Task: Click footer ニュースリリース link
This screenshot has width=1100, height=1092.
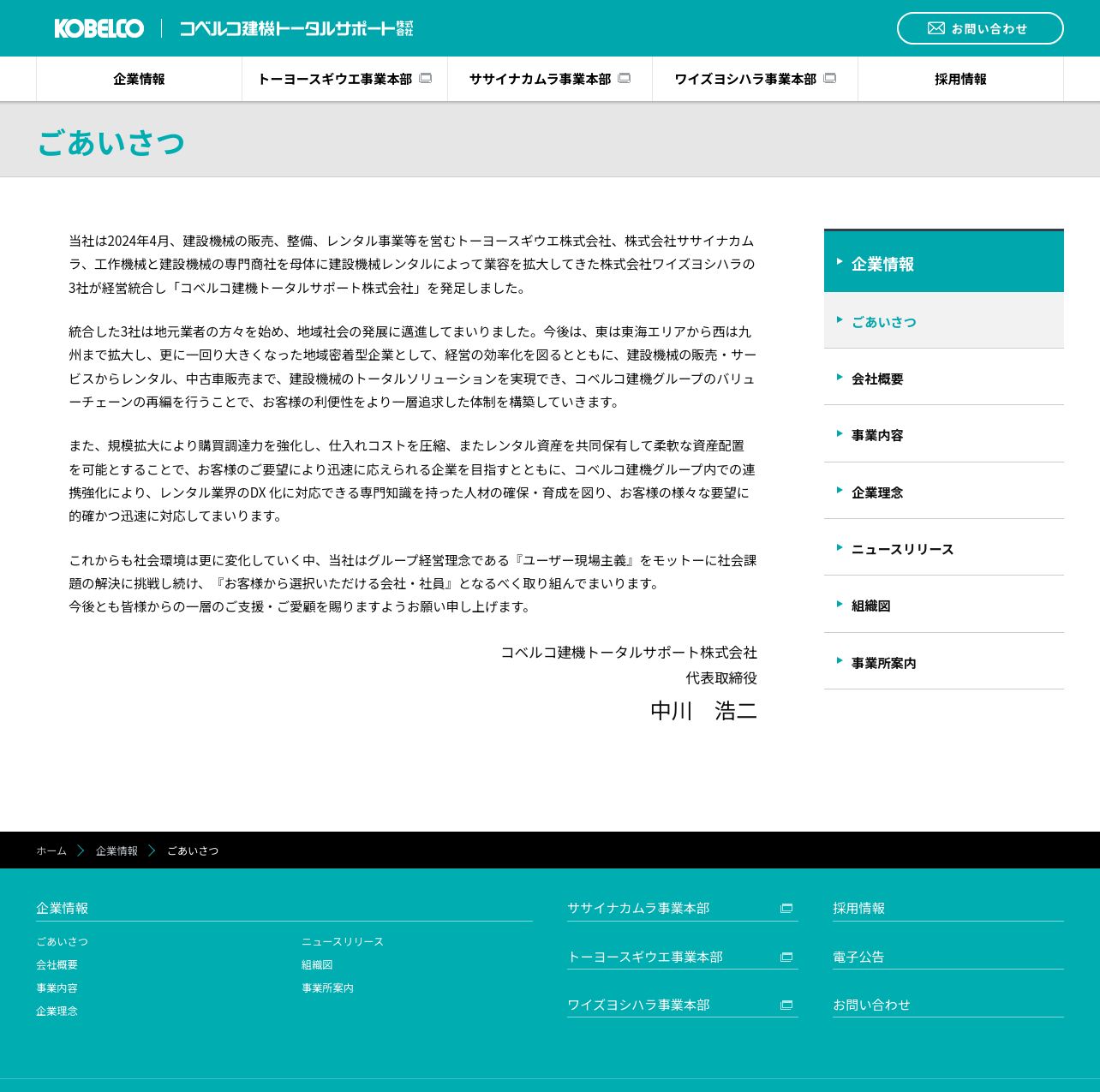Action: coord(343,941)
